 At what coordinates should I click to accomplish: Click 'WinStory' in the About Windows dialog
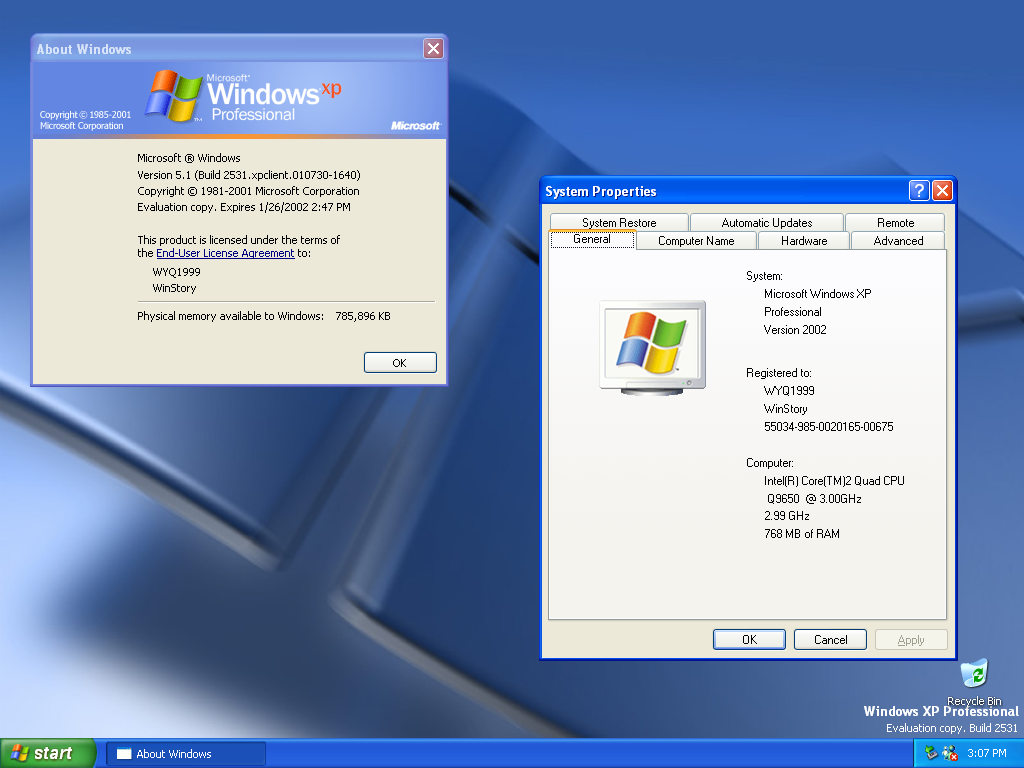pyautogui.click(x=174, y=289)
